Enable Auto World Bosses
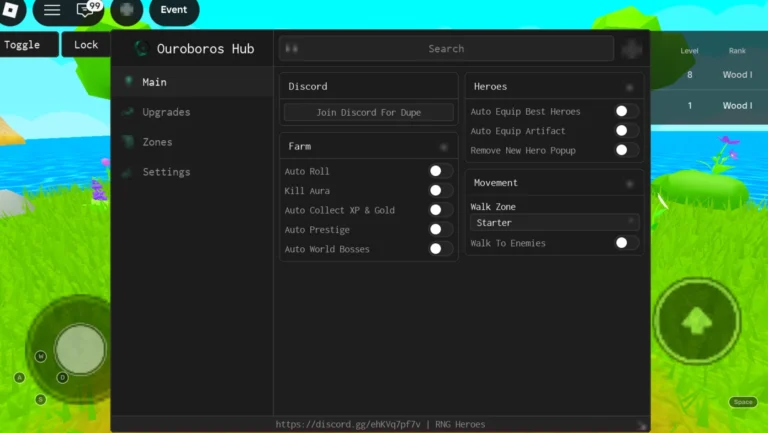Image resolution: width=768 pixels, height=433 pixels. click(439, 249)
